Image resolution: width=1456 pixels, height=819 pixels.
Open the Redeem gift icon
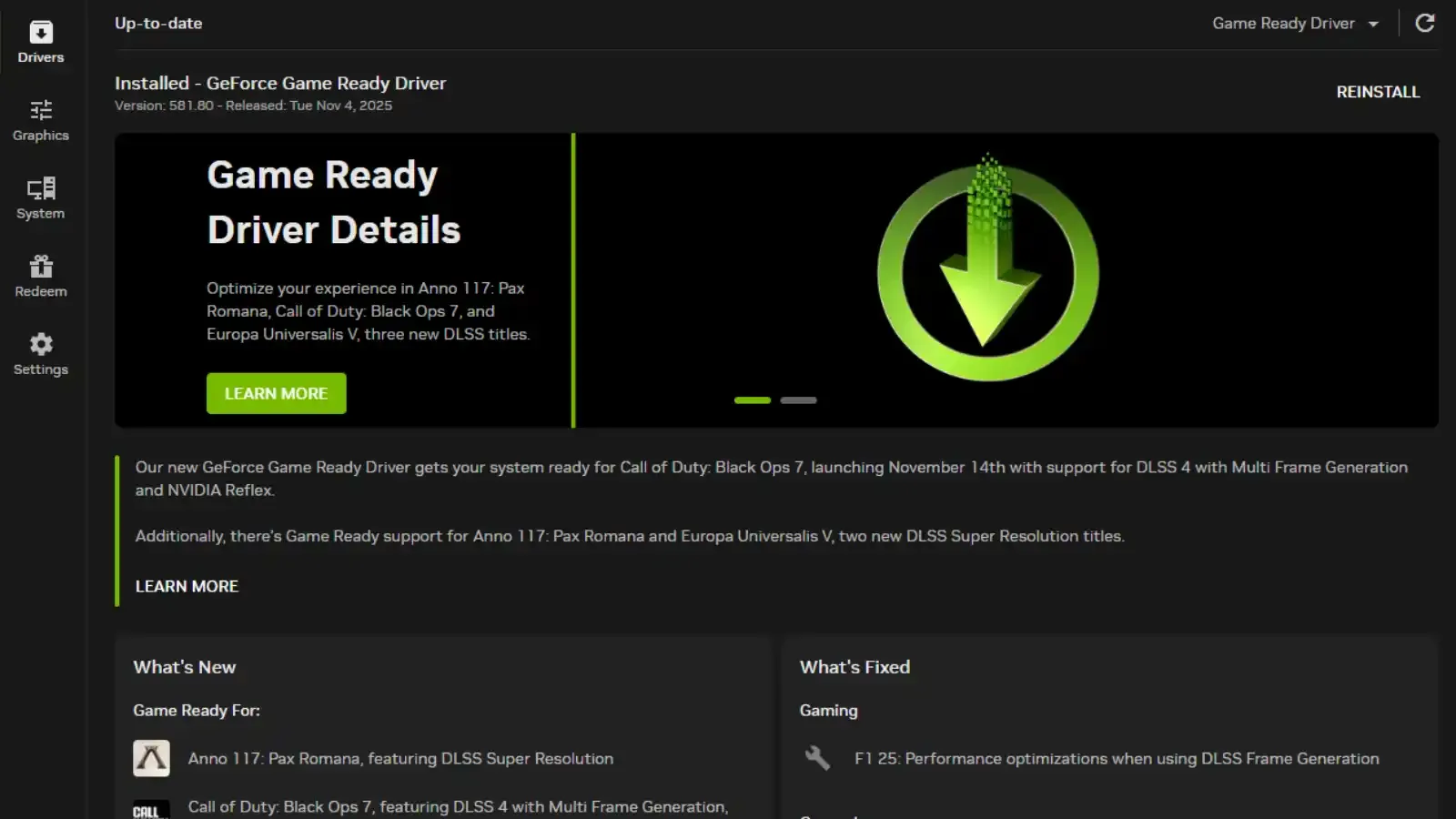point(41,267)
